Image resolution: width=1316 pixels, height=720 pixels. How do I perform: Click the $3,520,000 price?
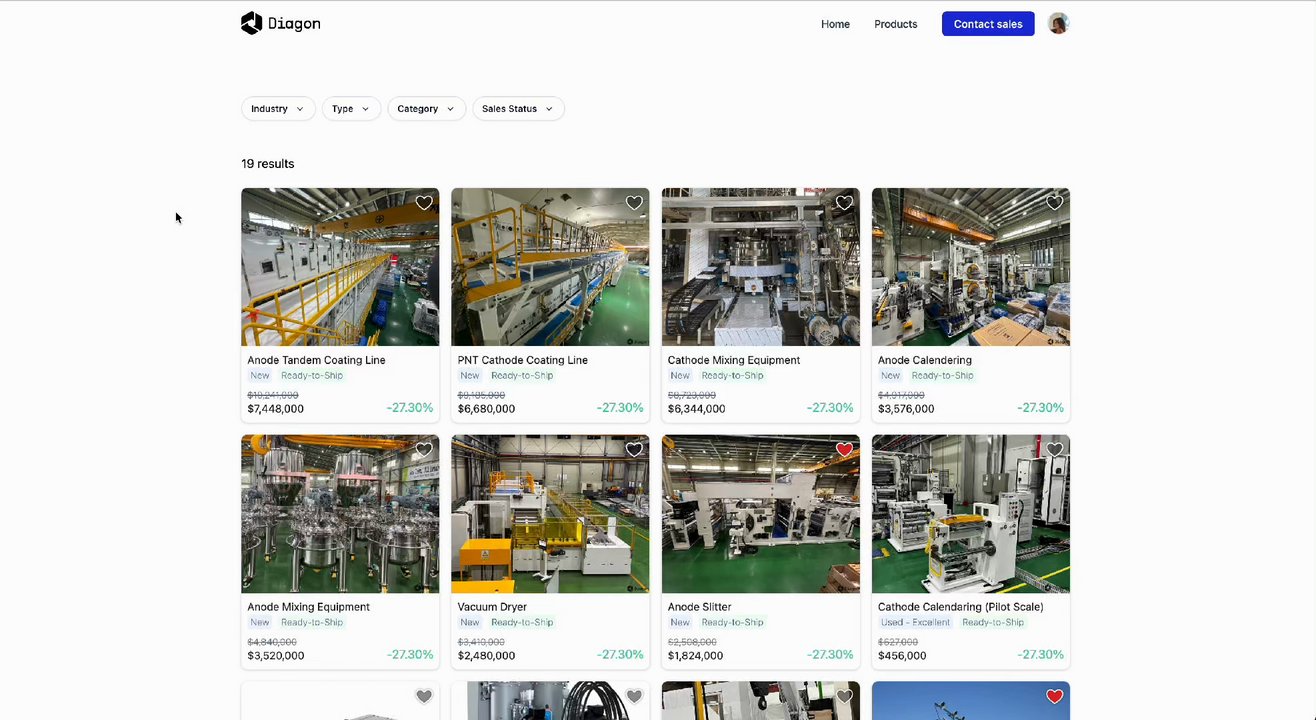coord(276,656)
